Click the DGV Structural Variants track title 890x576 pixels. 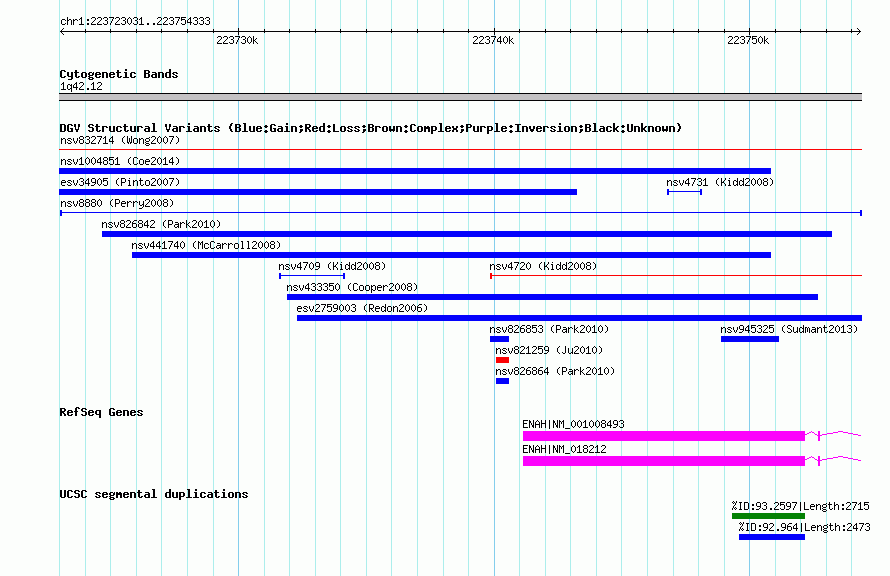coord(371,128)
